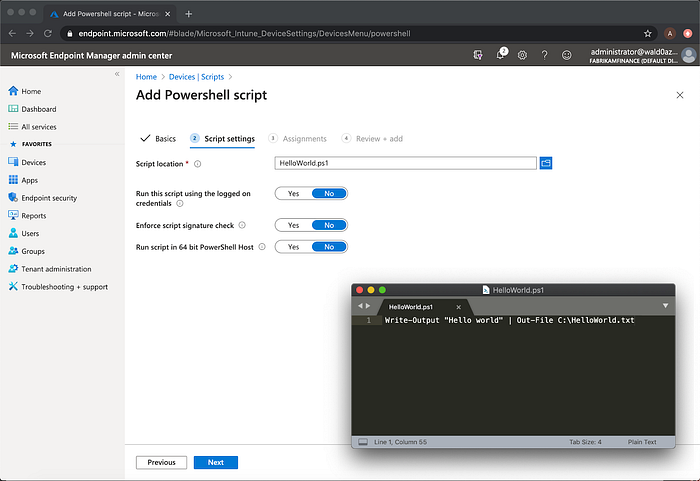Open Tab Size: 4 selector in editor
Image resolution: width=700 pixels, height=481 pixels.
585,442
